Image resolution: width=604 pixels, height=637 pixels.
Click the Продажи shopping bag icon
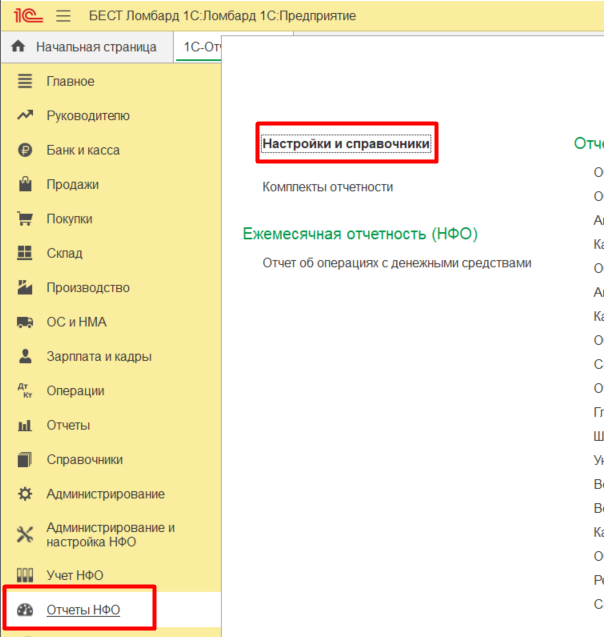tap(26, 185)
